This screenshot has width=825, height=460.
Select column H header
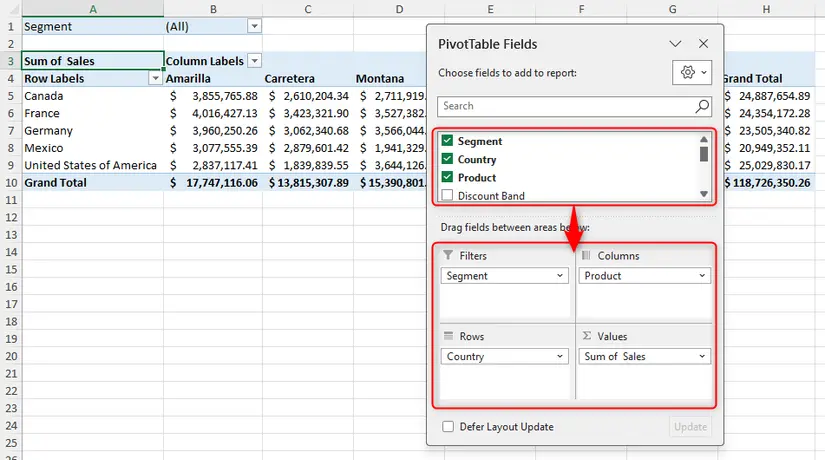pos(766,9)
